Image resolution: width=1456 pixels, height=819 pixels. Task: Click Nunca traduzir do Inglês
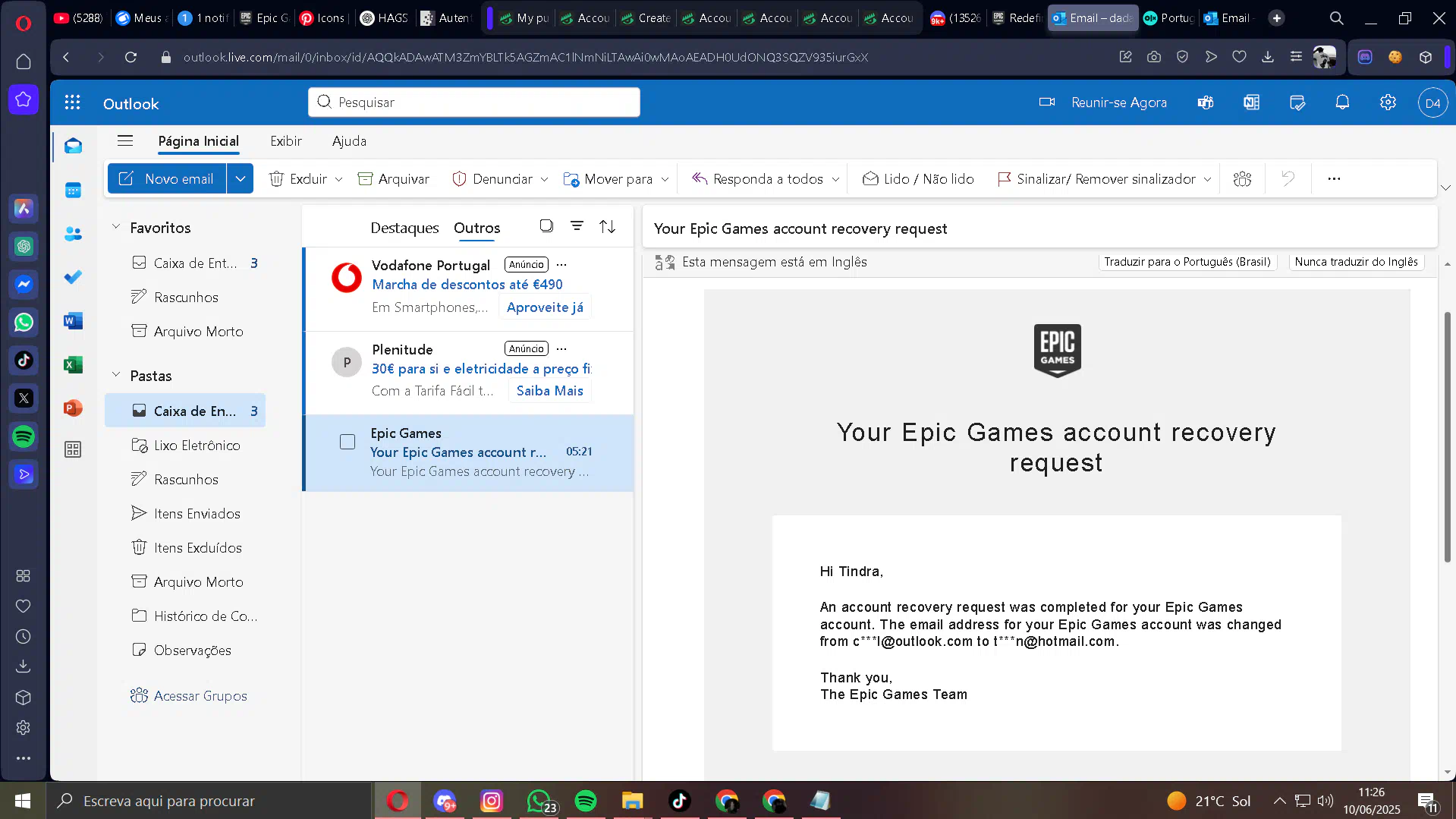[x=1356, y=262]
